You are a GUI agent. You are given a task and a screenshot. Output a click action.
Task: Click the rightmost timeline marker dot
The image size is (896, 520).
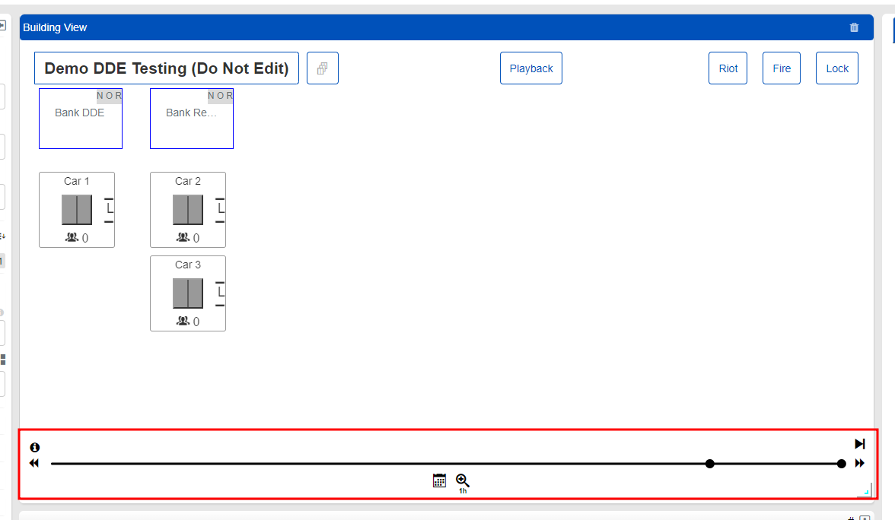pyautogui.click(x=841, y=464)
